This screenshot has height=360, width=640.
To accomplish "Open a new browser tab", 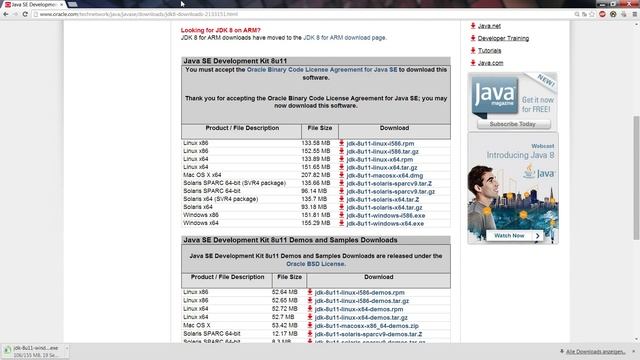I will coord(73,4).
